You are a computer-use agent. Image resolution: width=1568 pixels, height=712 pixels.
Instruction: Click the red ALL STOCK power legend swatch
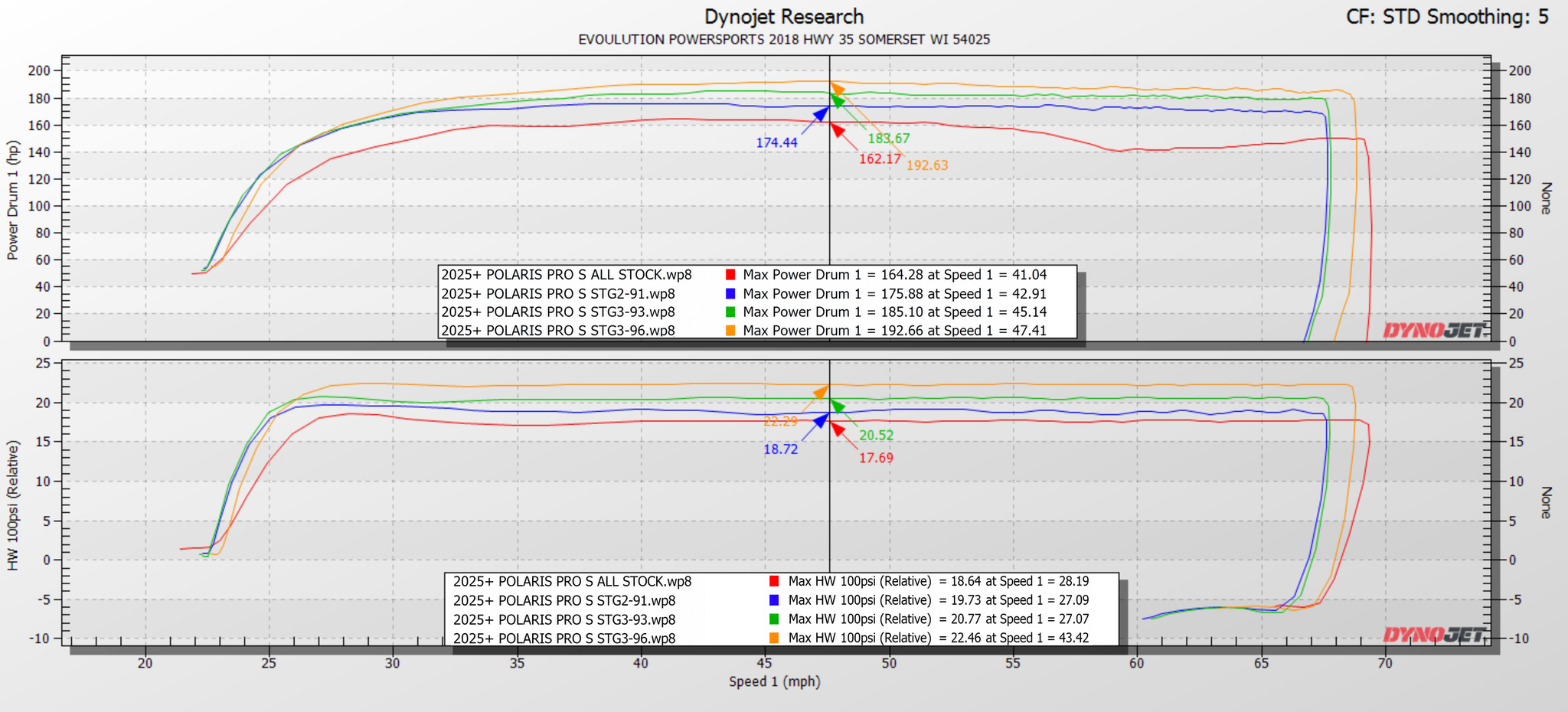click(x=730, y=275)
